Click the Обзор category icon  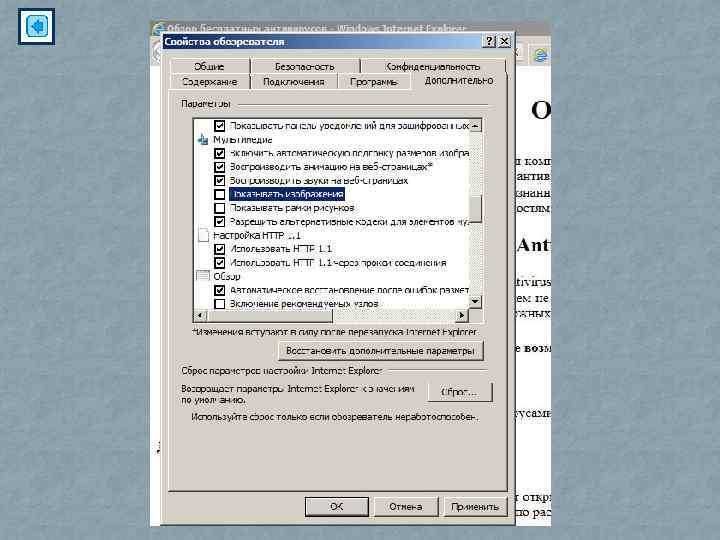pyautogui.click(x=203, y=276)
